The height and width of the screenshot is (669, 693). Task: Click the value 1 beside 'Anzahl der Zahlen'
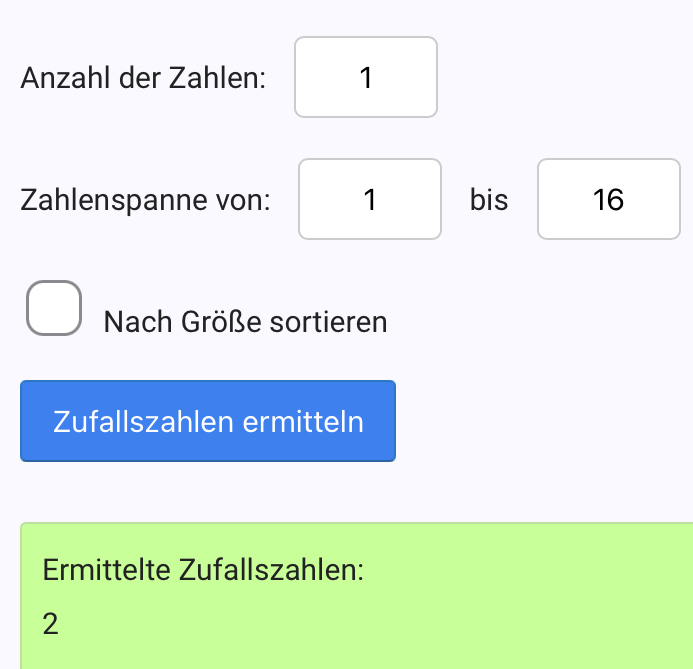pos(366,78)
